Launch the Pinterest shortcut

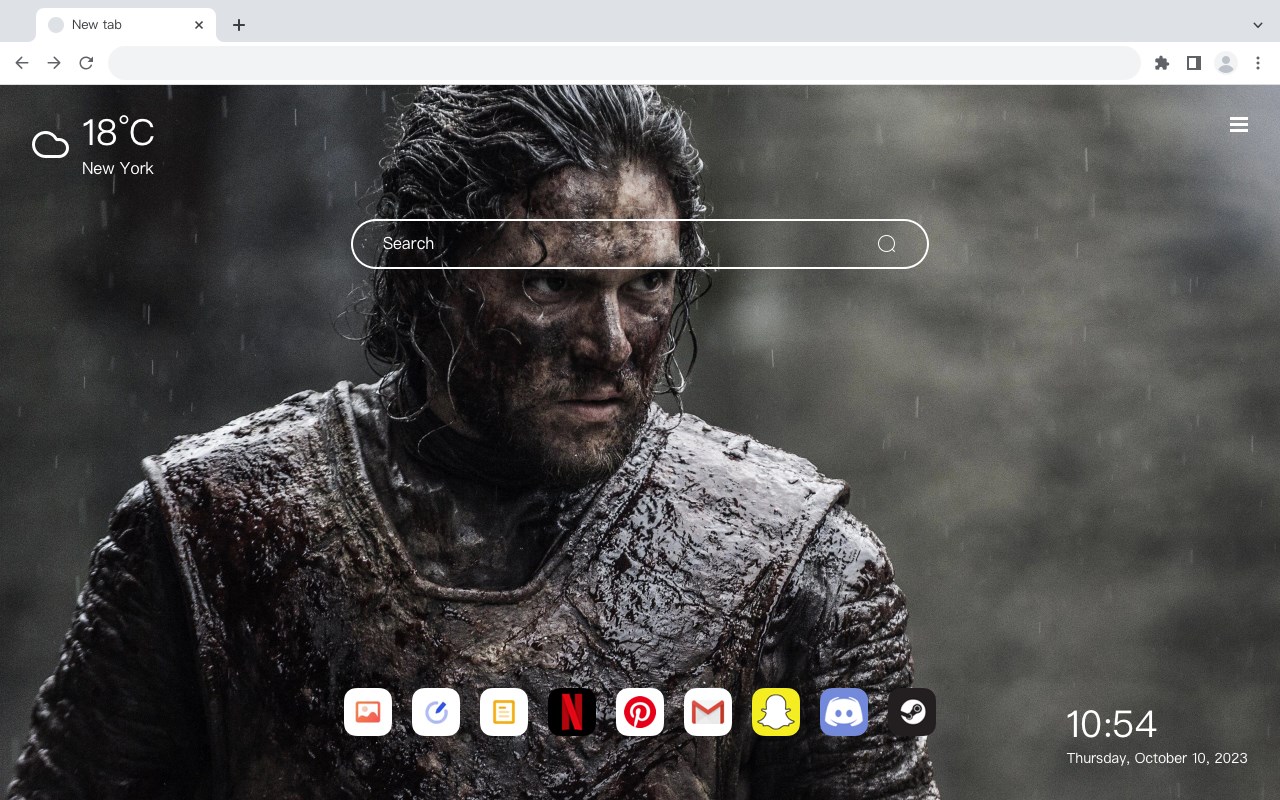[640, 712]
